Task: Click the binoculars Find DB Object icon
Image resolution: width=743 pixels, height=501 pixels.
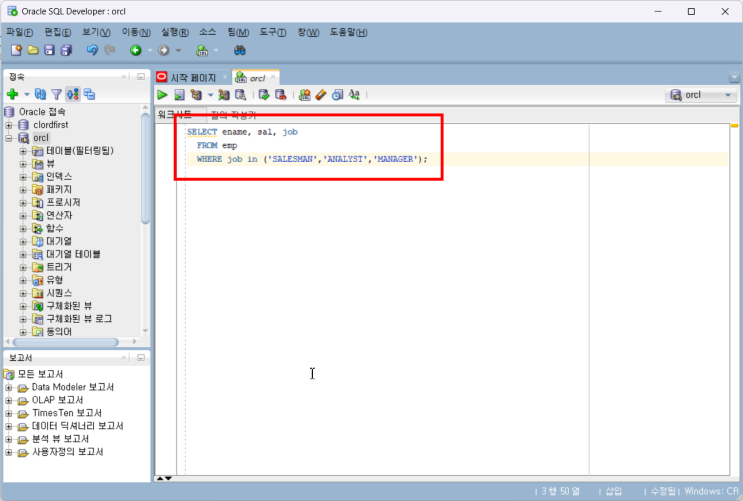Action: pyautogui.click(x=240, y=50)
